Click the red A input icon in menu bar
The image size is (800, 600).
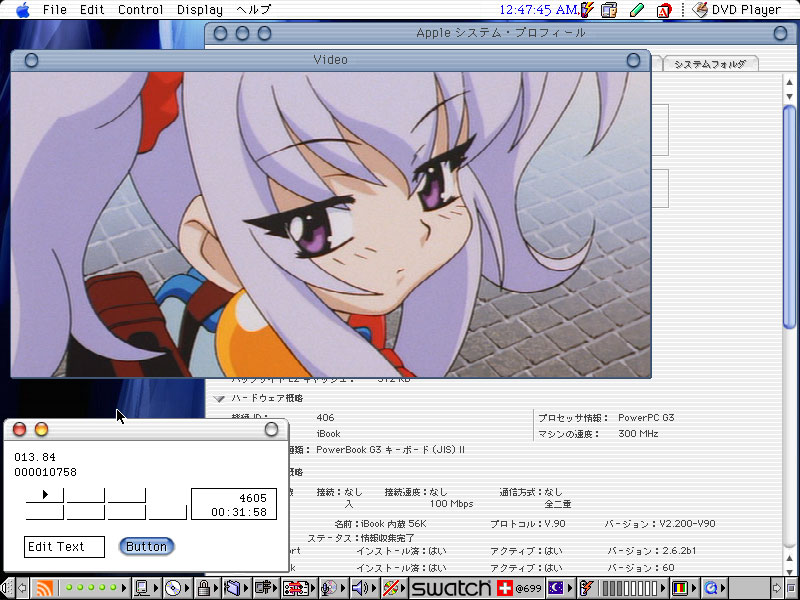[664, 10]
